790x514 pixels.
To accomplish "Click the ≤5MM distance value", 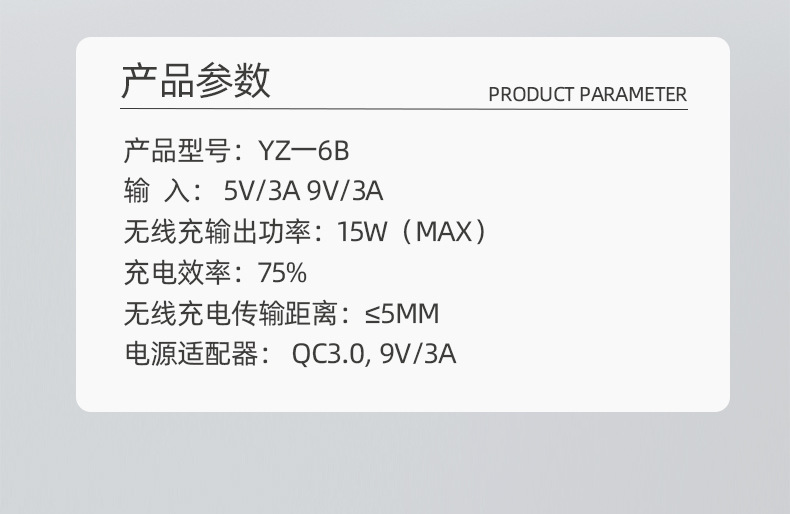I will point(402,313).
